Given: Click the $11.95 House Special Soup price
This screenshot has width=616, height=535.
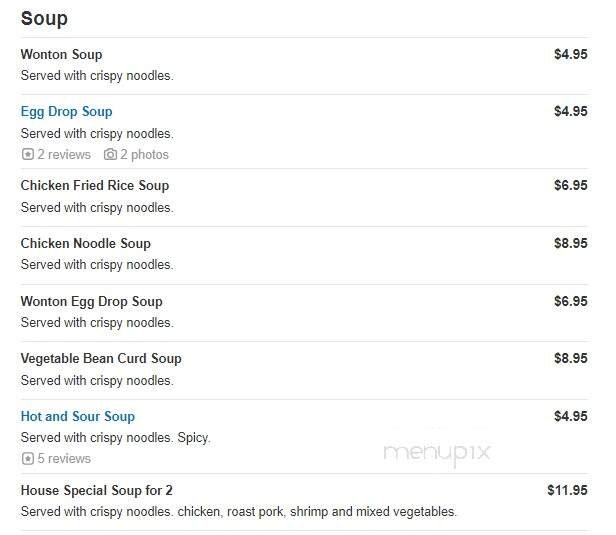Looking at the screenshot, I should coord(567,490).
